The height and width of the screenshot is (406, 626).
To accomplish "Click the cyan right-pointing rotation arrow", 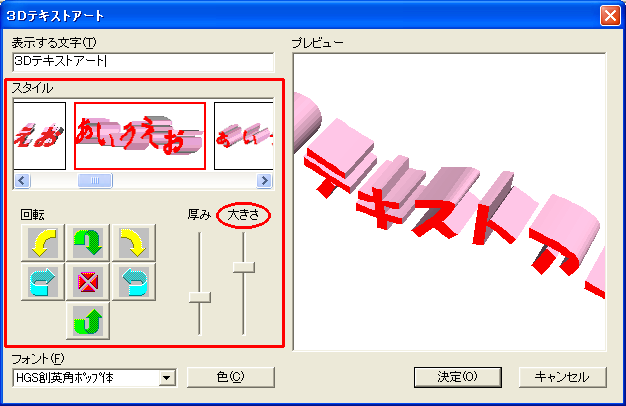I will click(43, 281).
